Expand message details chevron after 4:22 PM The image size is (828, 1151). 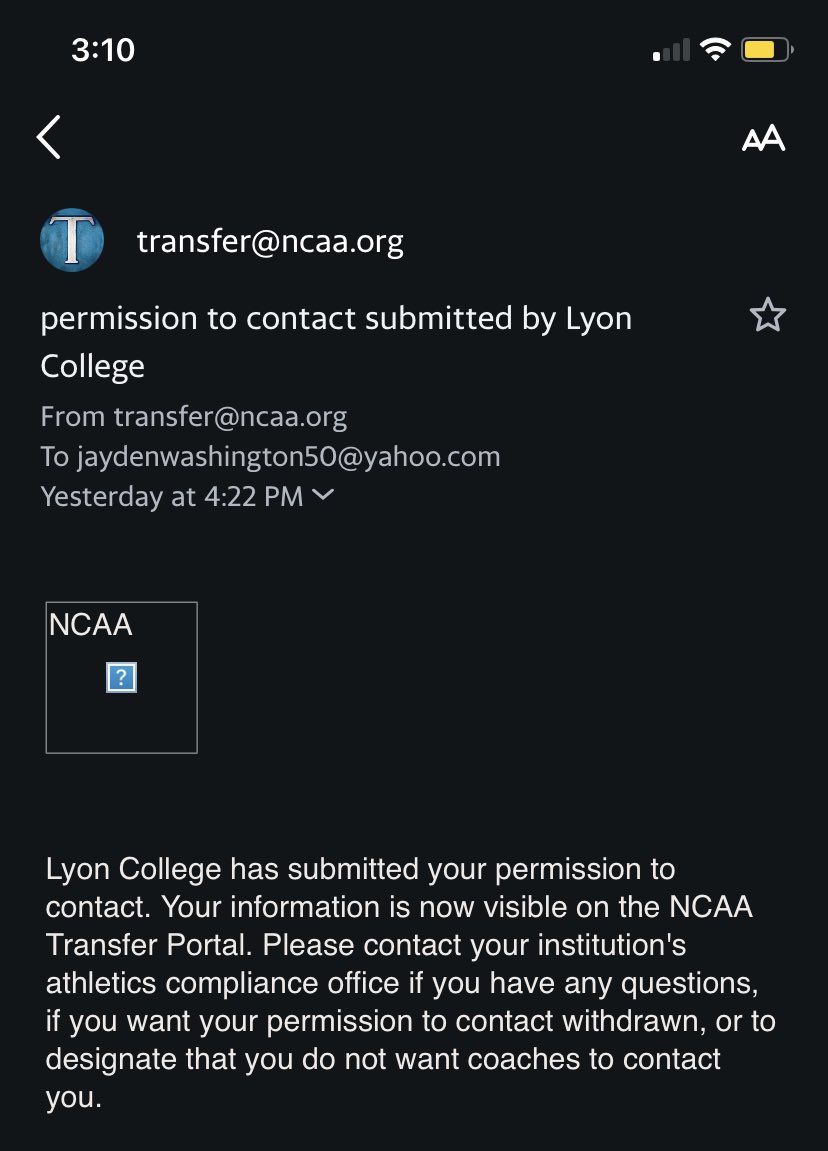323,495
